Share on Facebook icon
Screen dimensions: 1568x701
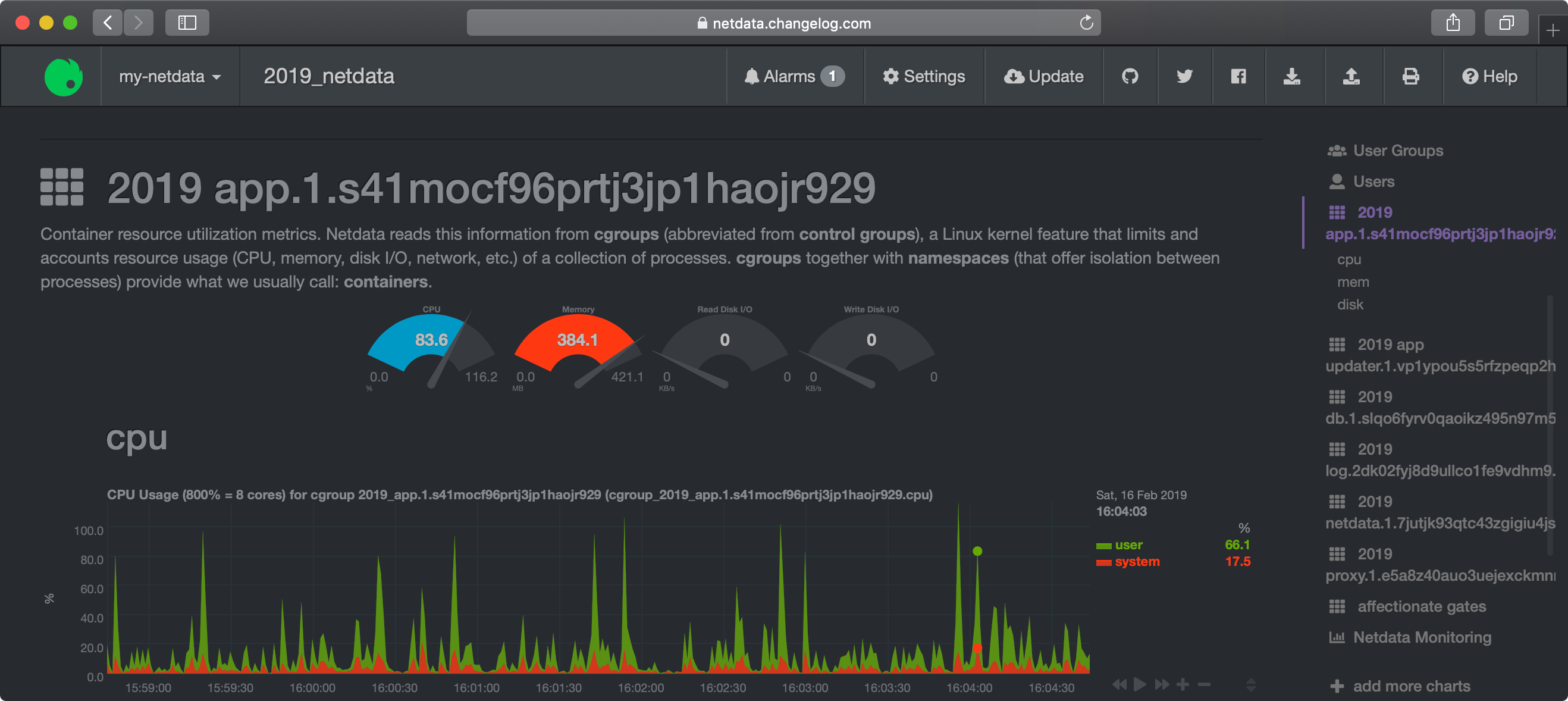click(x=1238, y=77)
